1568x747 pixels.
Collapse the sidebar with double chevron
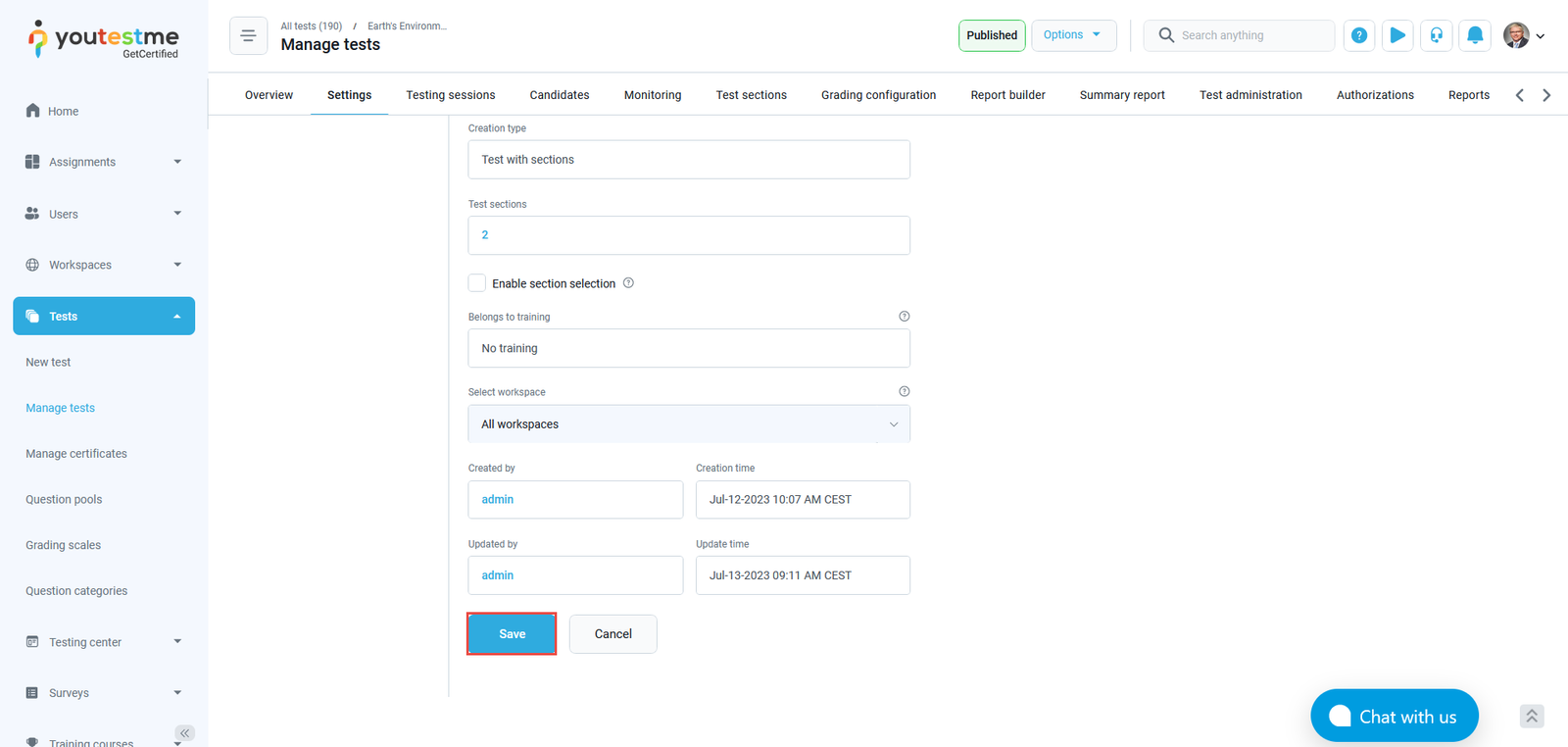point(184,732)
